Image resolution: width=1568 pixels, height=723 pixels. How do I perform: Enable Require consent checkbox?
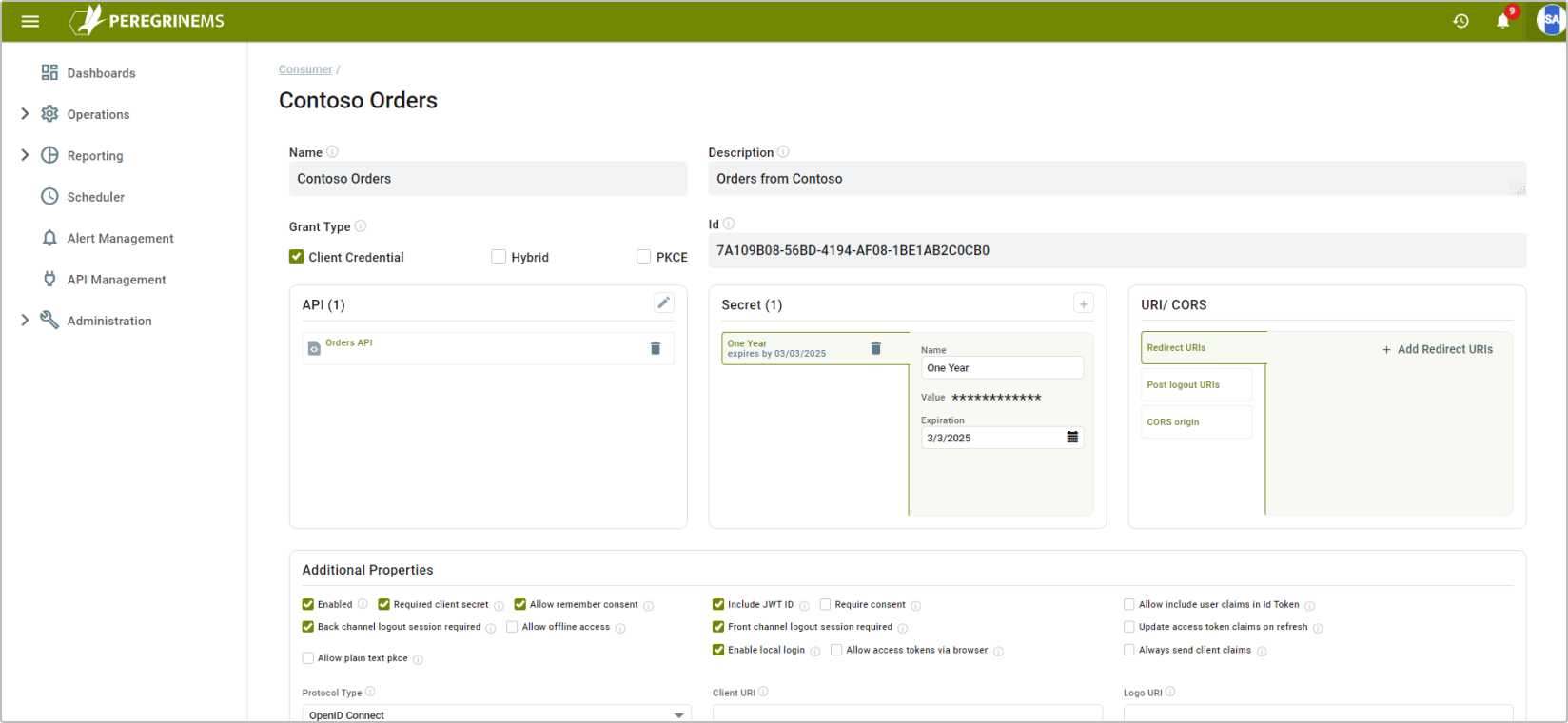(x=826, y=604)
